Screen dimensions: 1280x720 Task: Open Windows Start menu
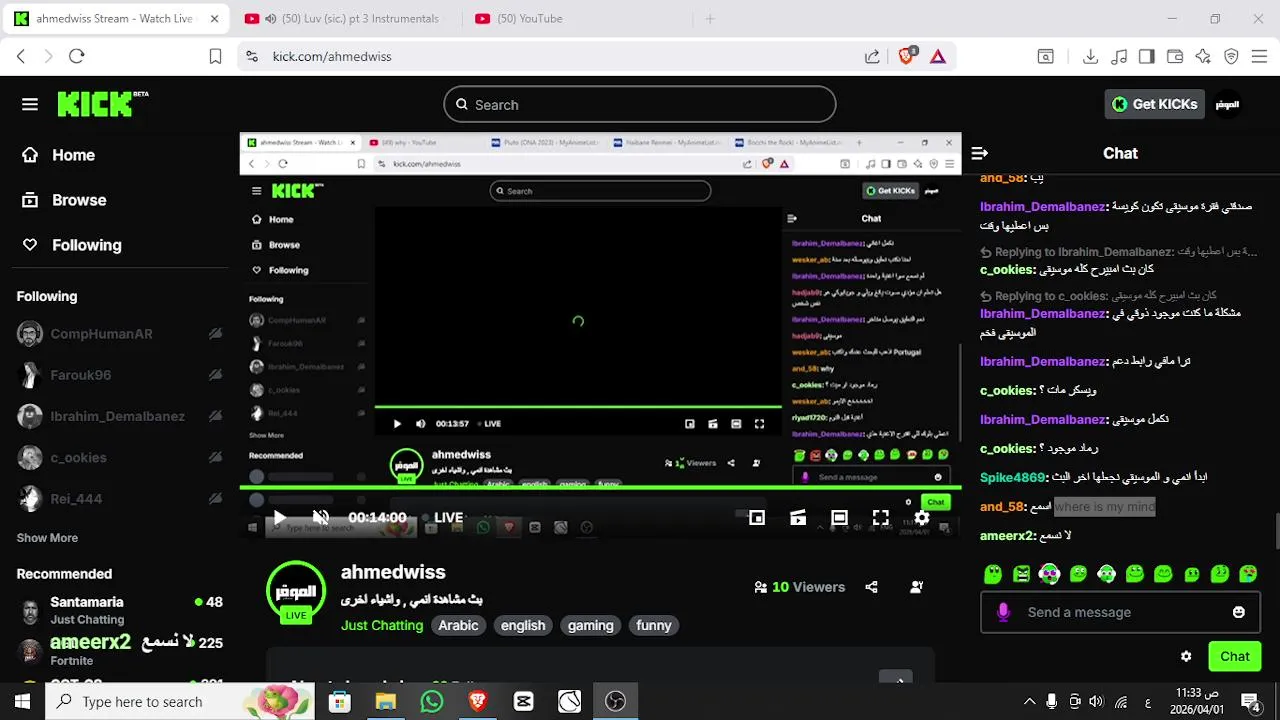point(22,701)
